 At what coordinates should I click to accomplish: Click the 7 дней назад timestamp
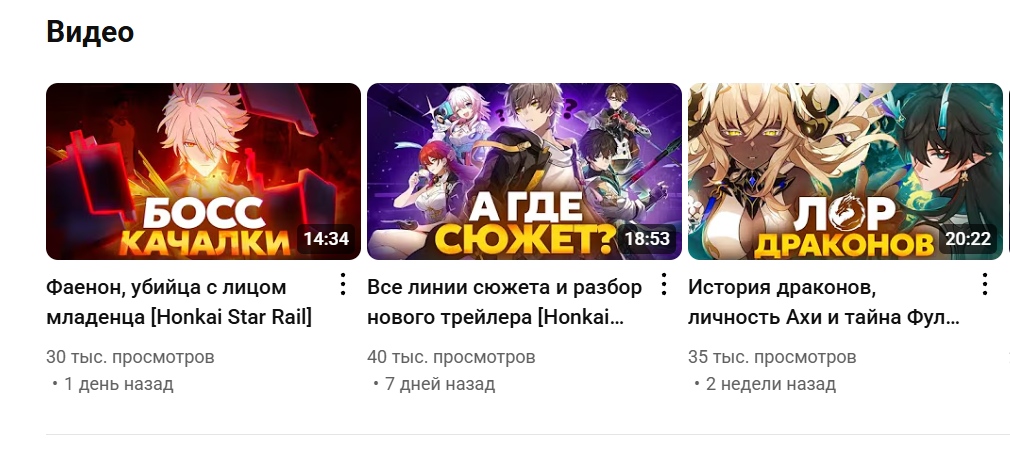point(440,384)
